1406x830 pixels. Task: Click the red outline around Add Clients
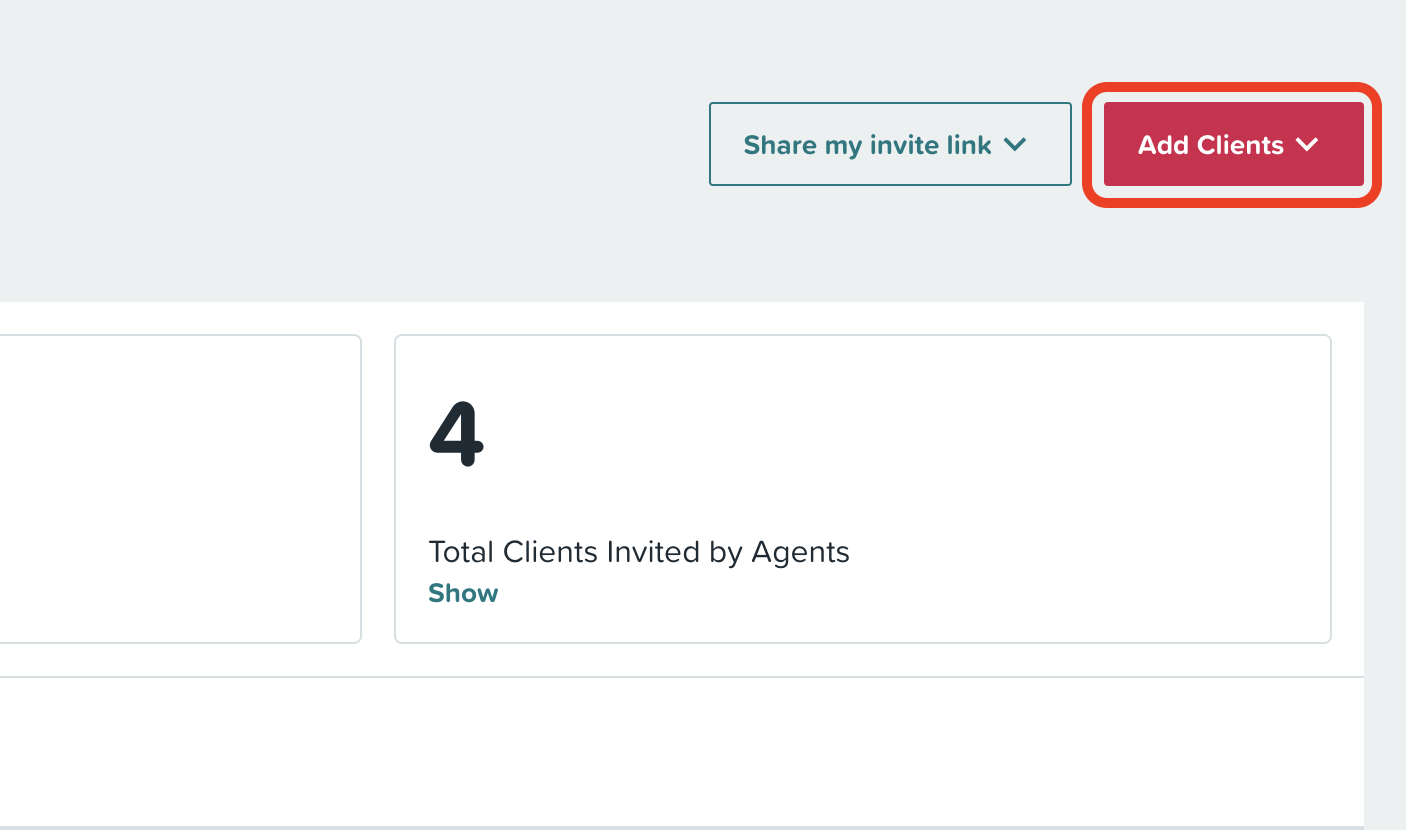[x=1233, y=87]
